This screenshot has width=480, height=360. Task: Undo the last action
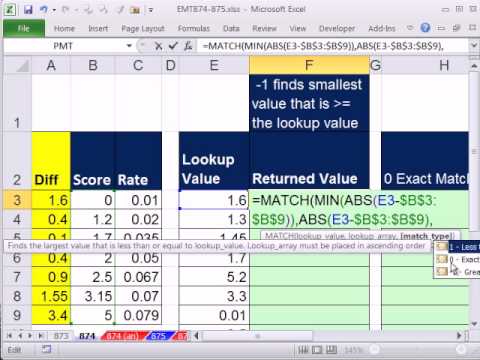pos(44,10)
